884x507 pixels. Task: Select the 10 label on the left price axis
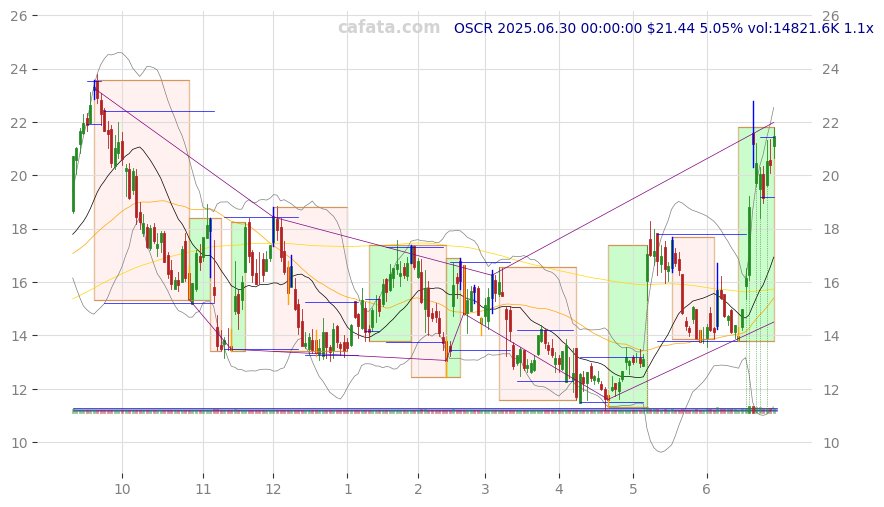point(19,443)
